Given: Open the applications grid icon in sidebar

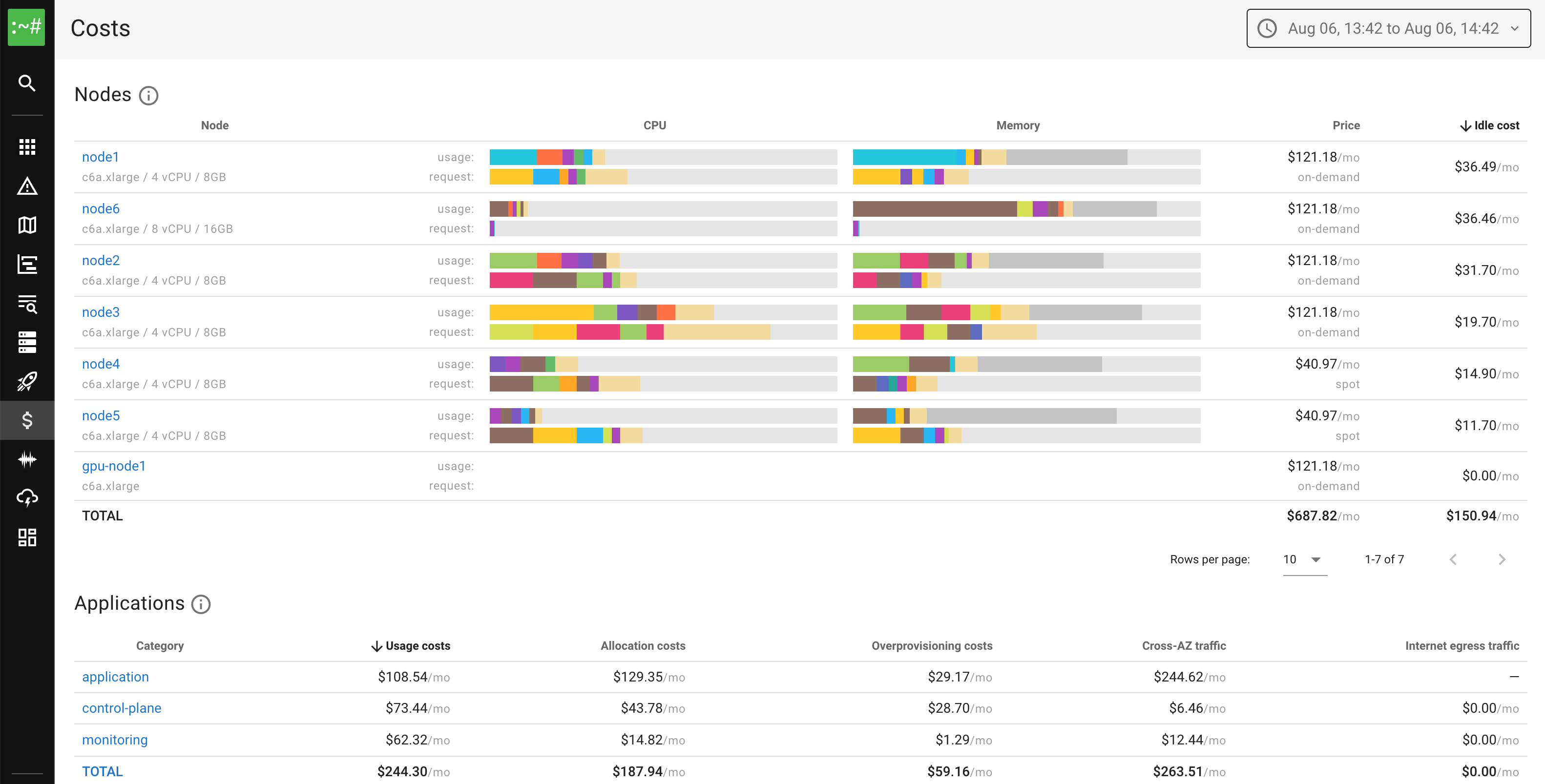Looking at the screenshot, I should point(27,147).
